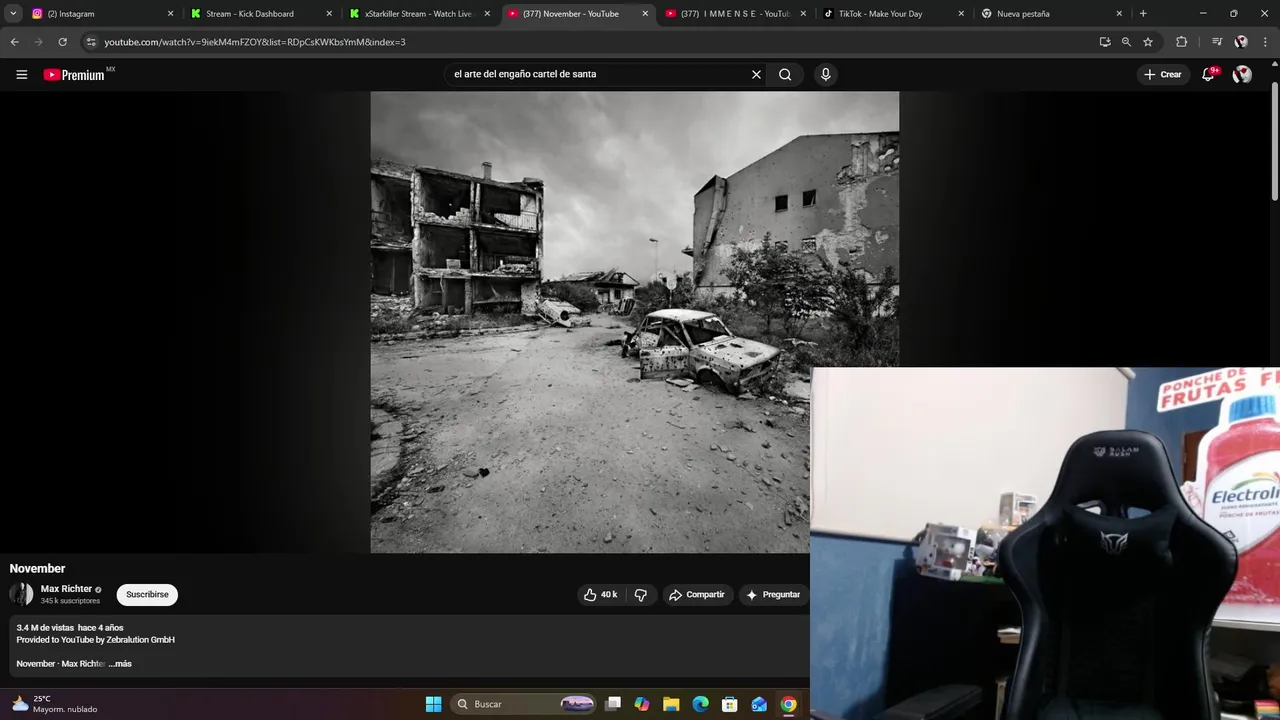Viewport: 1280px width, 720px height.
Task: Open the zoom level indicator
Action: pos(1126,42)
